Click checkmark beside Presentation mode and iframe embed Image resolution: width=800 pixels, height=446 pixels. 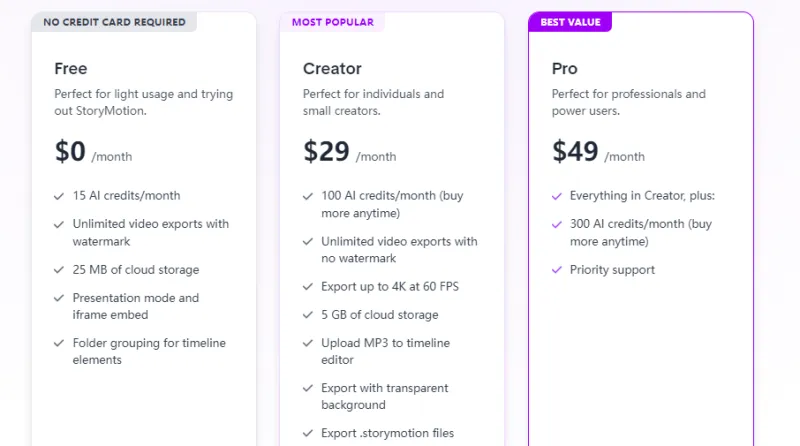point(60,298)
